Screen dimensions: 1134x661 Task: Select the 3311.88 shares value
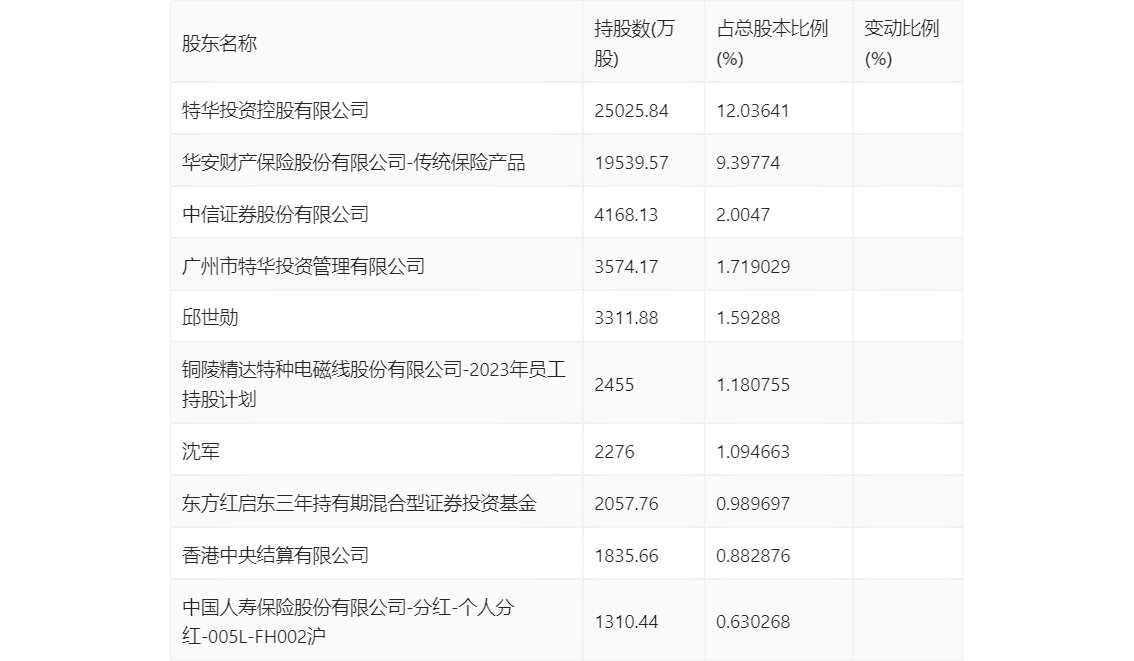coord(626,317)
